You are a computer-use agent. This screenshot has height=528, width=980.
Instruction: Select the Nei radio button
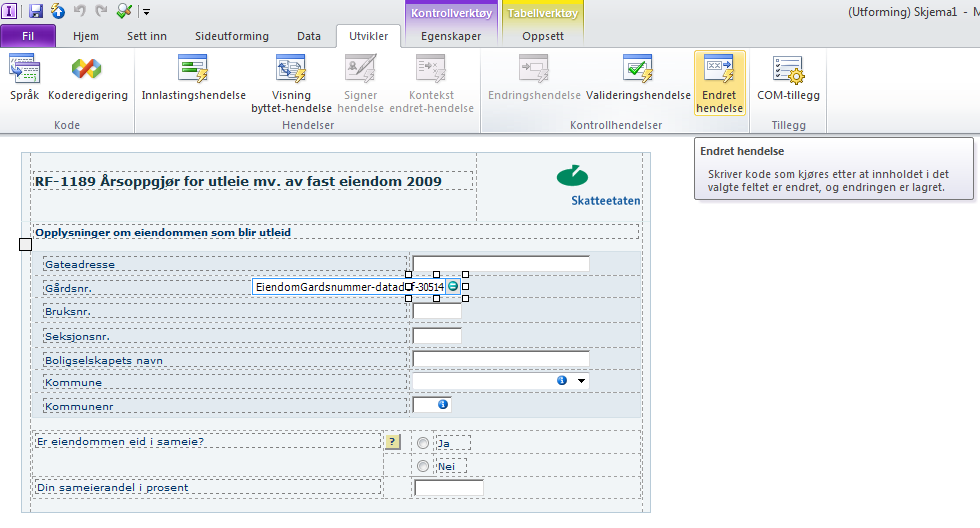click(423, 466)
